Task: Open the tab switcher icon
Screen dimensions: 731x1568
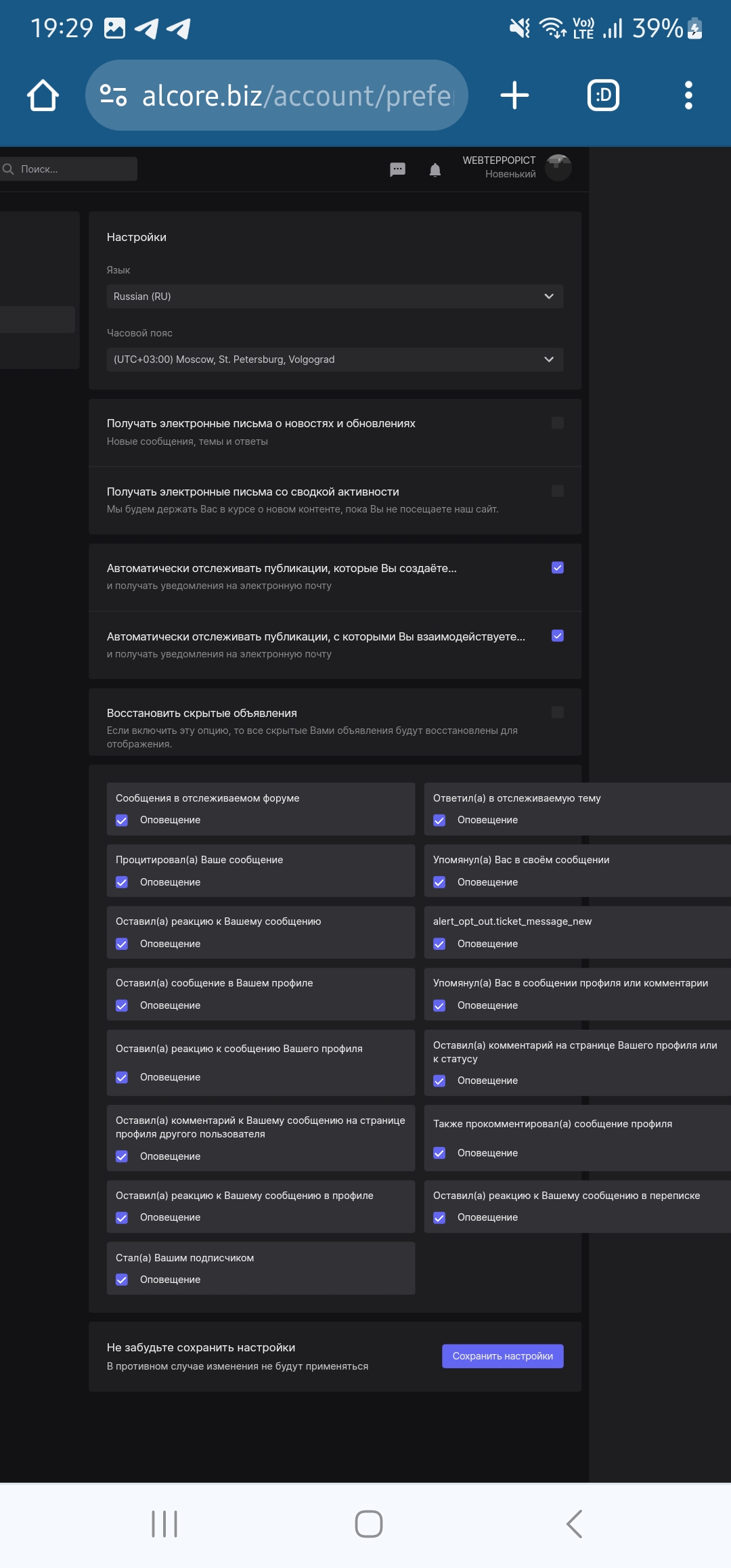Action: point(603,95)
